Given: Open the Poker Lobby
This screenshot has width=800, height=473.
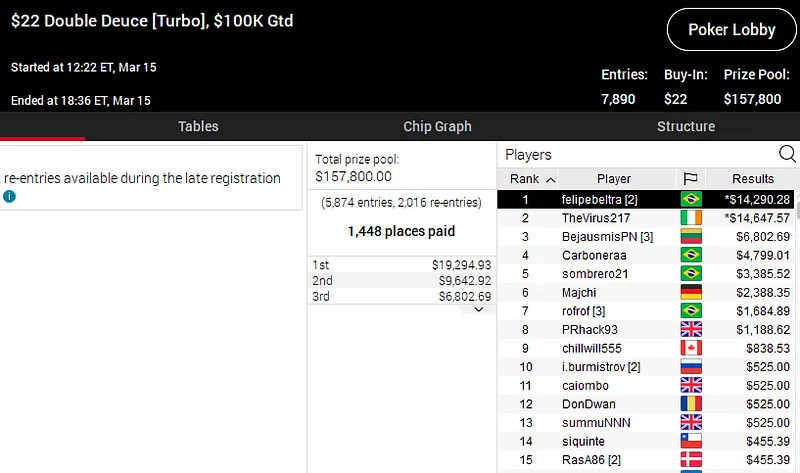Looking at the screenshot, I should (731, 30).
